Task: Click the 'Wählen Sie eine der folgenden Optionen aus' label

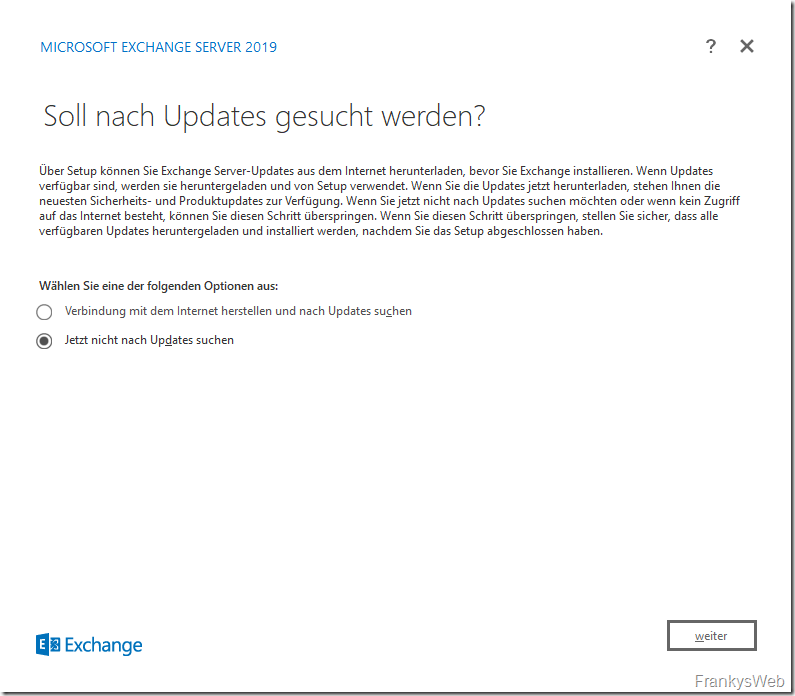Action: [x=158, y=286]
